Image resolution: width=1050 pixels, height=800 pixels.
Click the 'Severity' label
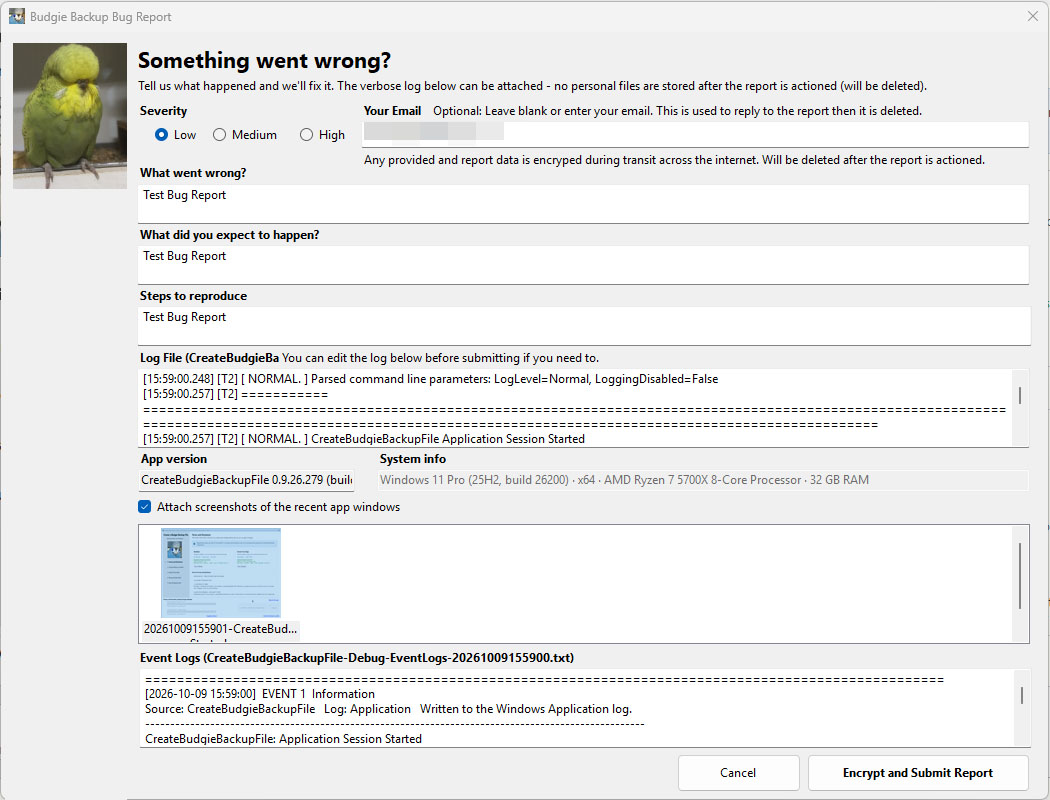pos(163,111)
